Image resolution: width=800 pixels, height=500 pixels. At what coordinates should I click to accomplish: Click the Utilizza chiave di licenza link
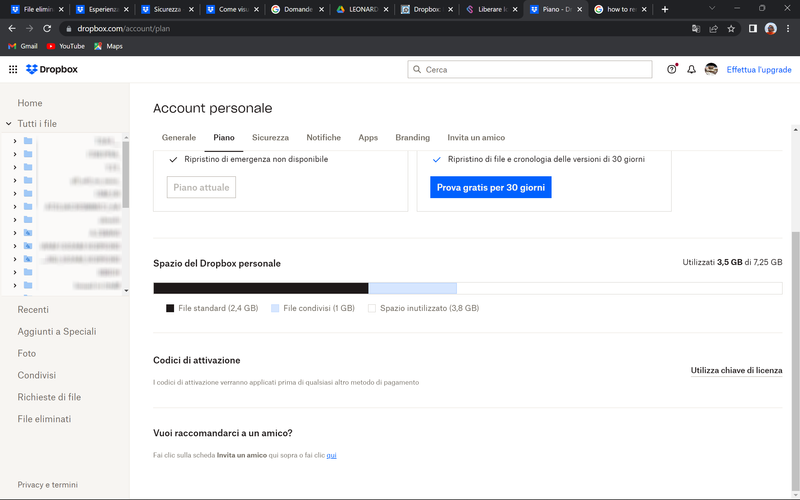[736, 370]
